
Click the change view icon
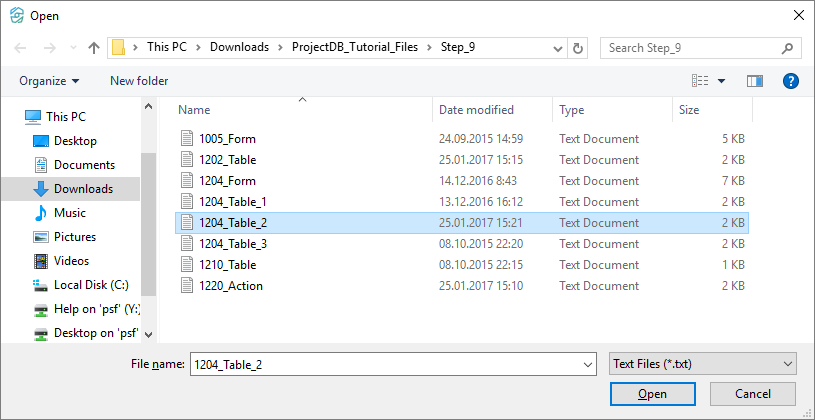(700, 81)
